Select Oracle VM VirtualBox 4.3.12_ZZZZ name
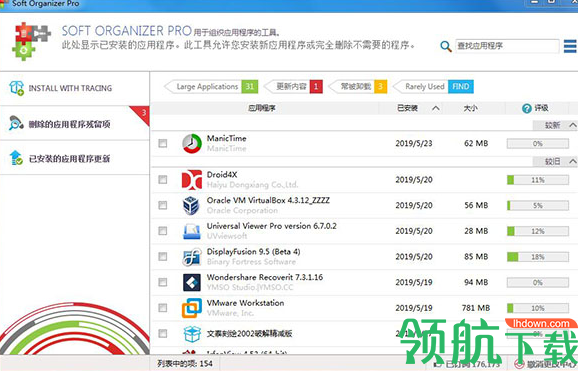The height and width of the screenshot is (371, 578). coord(268,200)
